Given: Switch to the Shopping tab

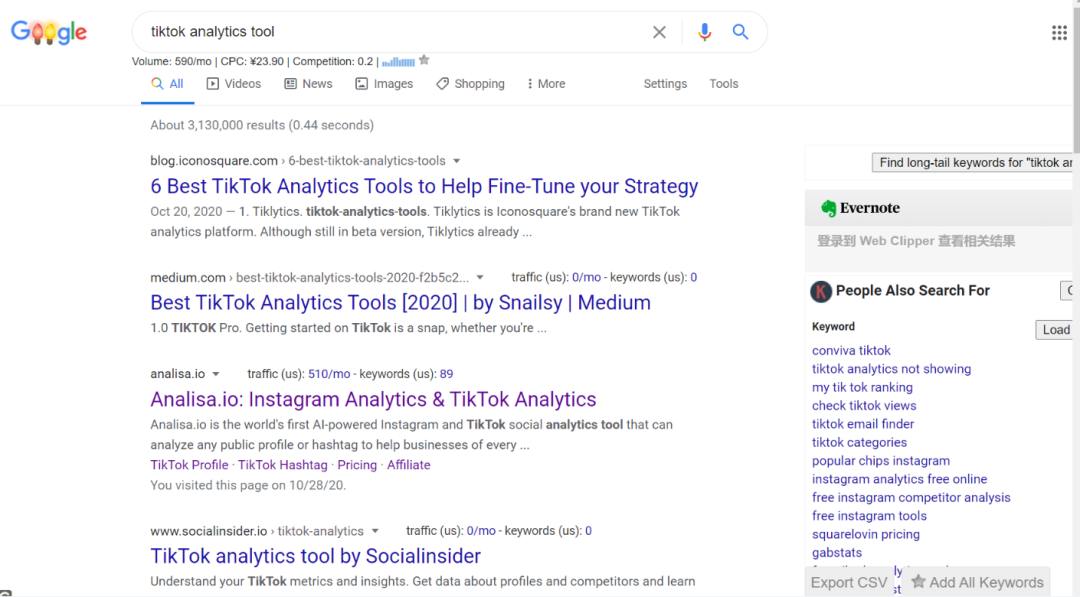Looking at the screenshot, I should click(x=470, y=84).
